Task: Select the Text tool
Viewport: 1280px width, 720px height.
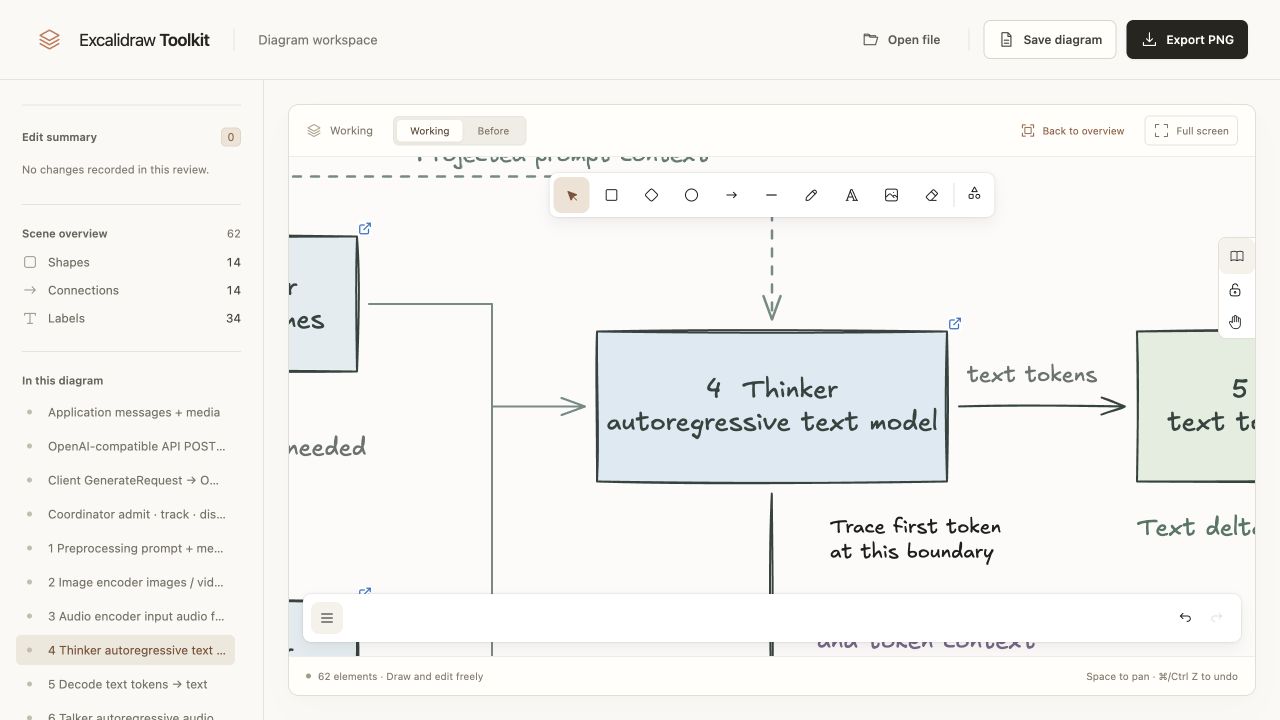Action: click(x=852, y=195)
